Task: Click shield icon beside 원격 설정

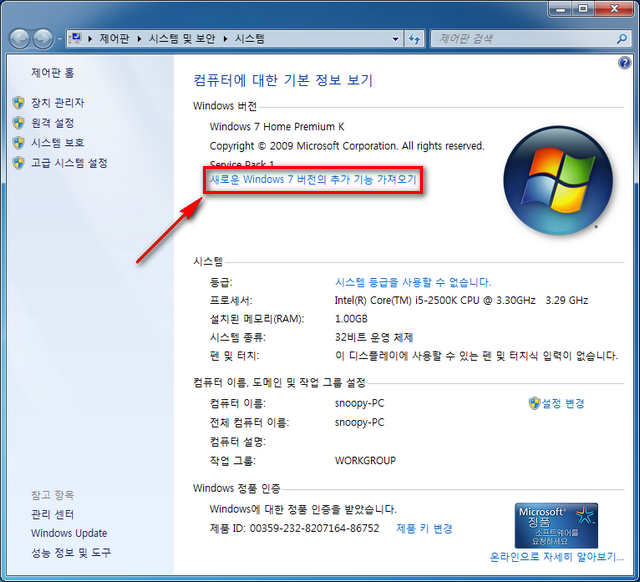Action: click(18, 123)
